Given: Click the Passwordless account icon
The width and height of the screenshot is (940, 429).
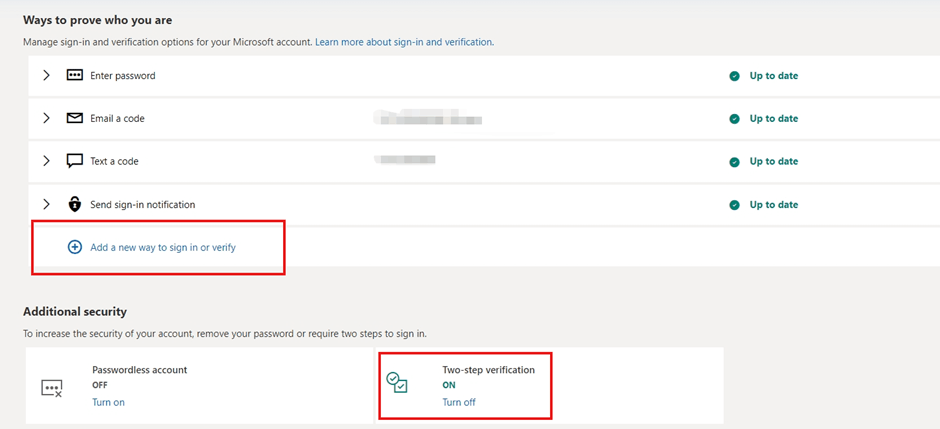Looking at the screenshot, I should point(52,389).
